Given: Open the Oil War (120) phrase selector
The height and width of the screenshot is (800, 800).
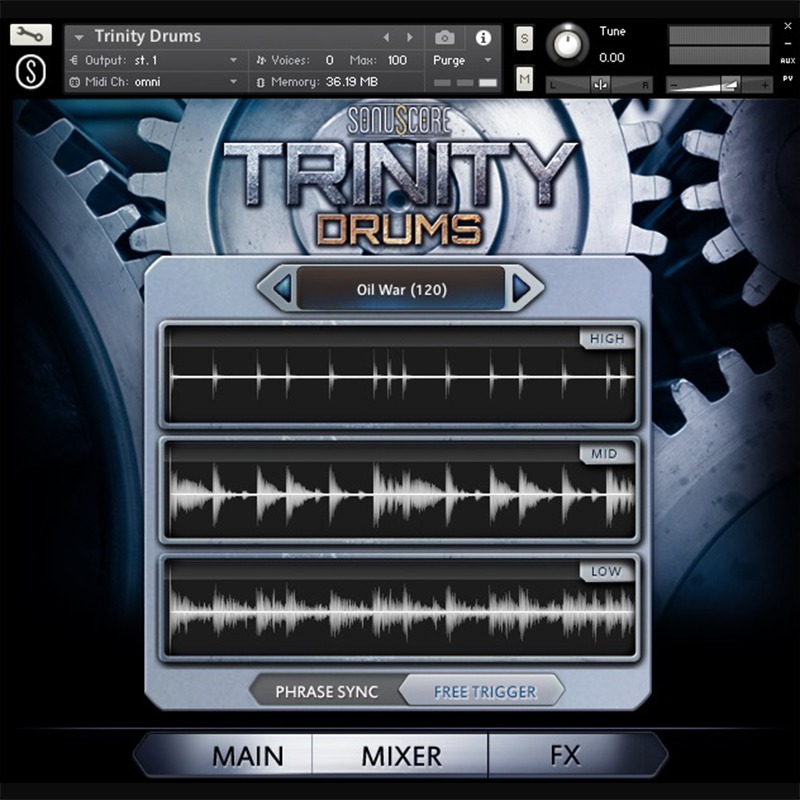Looking at the screenshot, I should pos(401,289).
